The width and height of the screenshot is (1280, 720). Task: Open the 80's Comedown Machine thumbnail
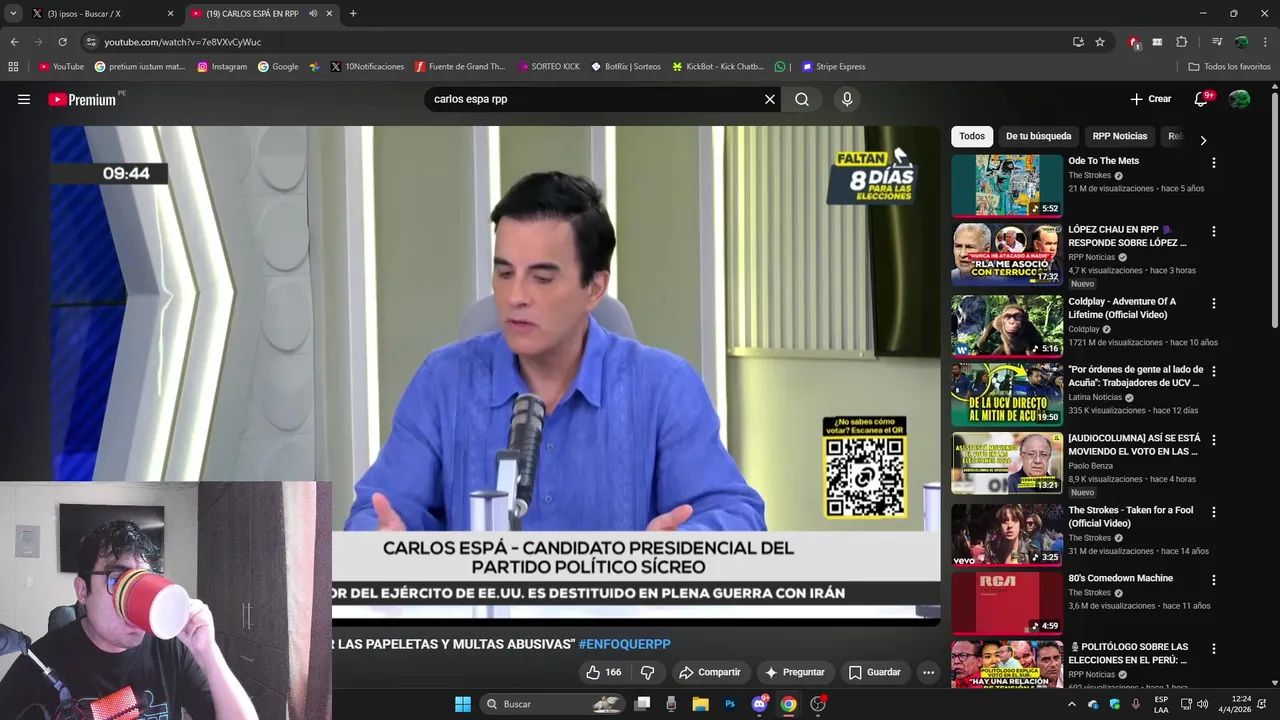1007,603
